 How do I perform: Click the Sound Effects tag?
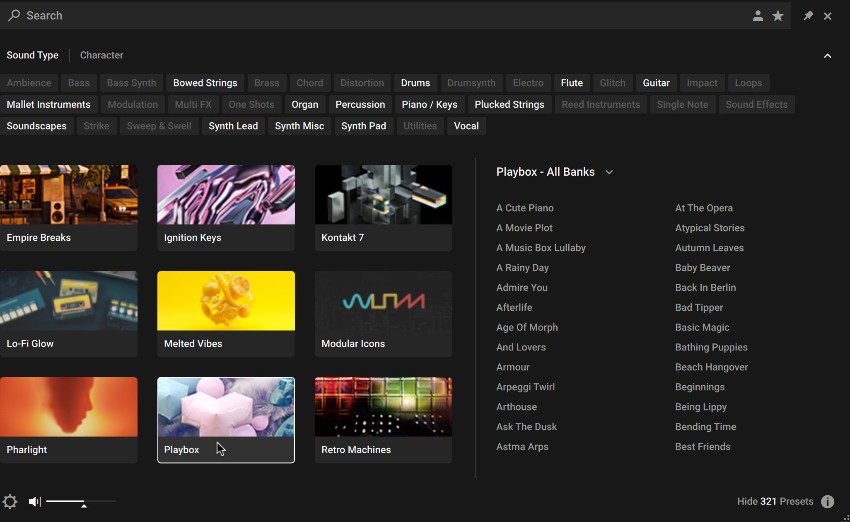pyautogui.click(x=756, y=105)
